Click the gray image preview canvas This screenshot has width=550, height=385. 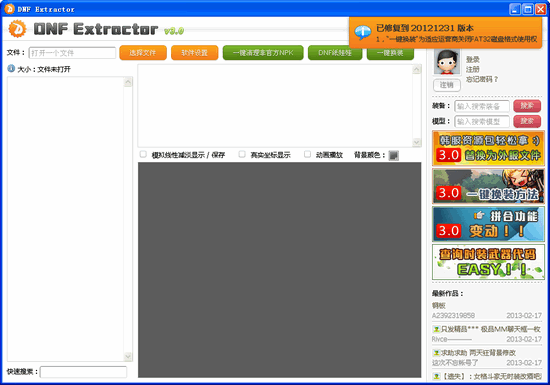pyautogui.click(x=280, y=270)
